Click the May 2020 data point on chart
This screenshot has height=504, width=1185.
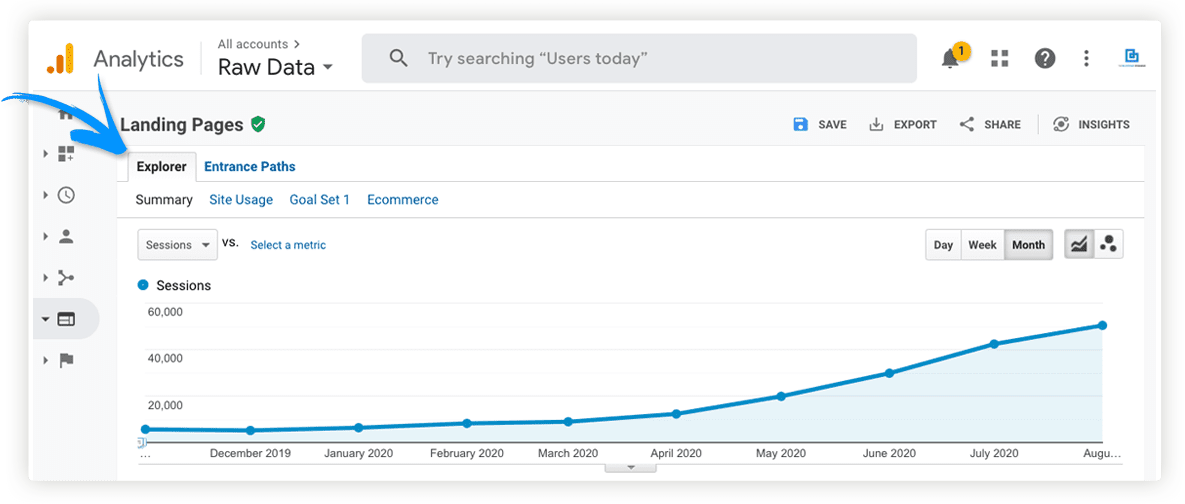781,397
